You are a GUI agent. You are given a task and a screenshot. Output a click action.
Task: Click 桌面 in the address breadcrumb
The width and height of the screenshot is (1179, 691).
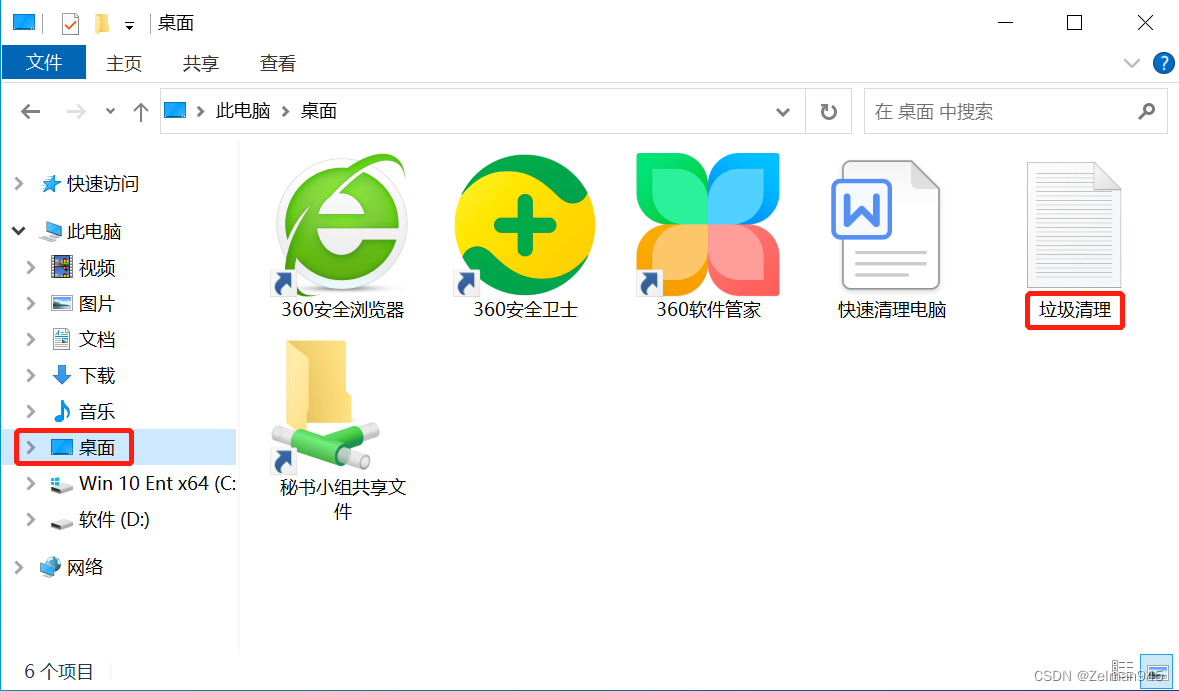tap(319, 111)
